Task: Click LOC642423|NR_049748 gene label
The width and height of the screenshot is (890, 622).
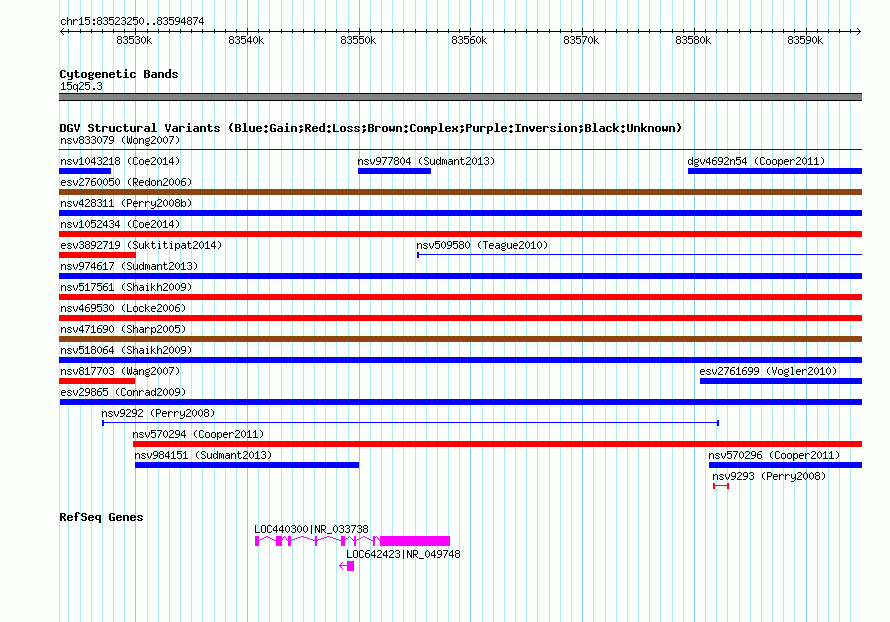Action: [x=403, y=554]
